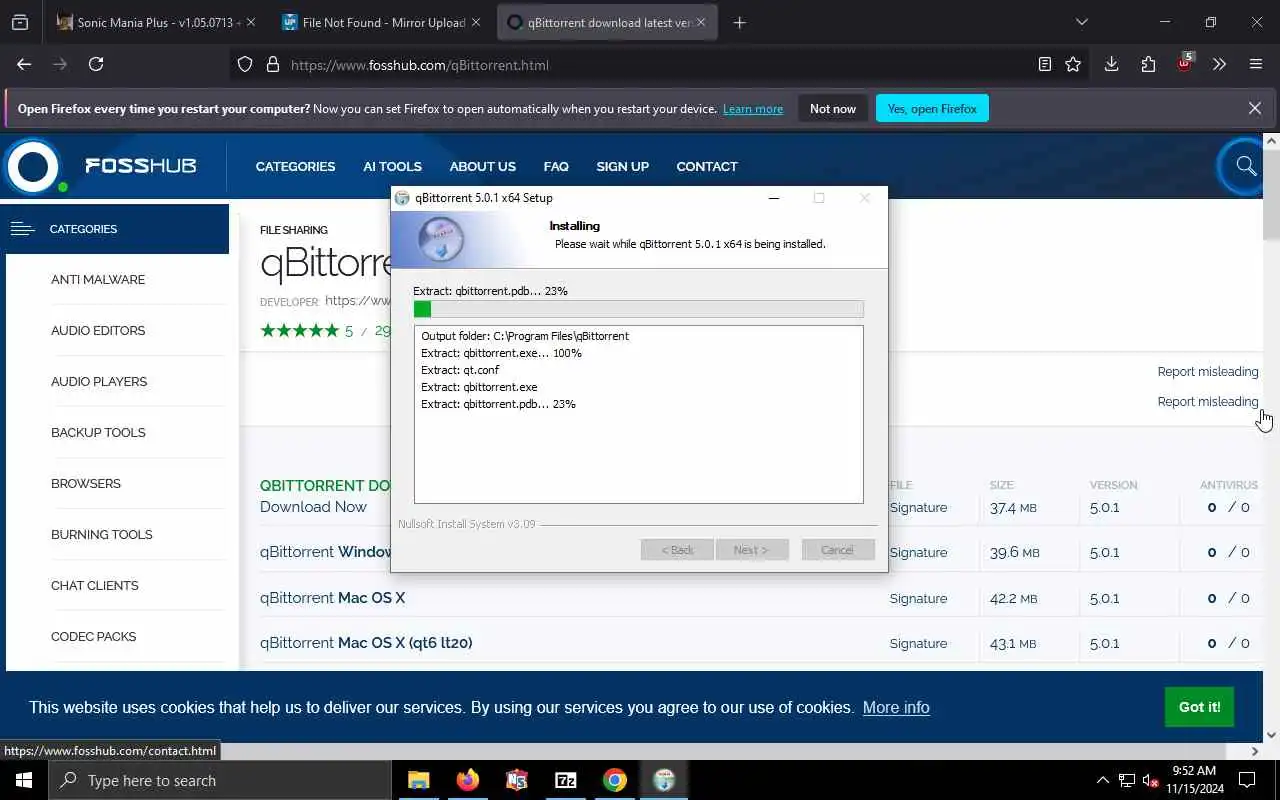Select CHAT CLIENTS category
This screenshot has width=1280, height=800.
click(x=95, y=585)
